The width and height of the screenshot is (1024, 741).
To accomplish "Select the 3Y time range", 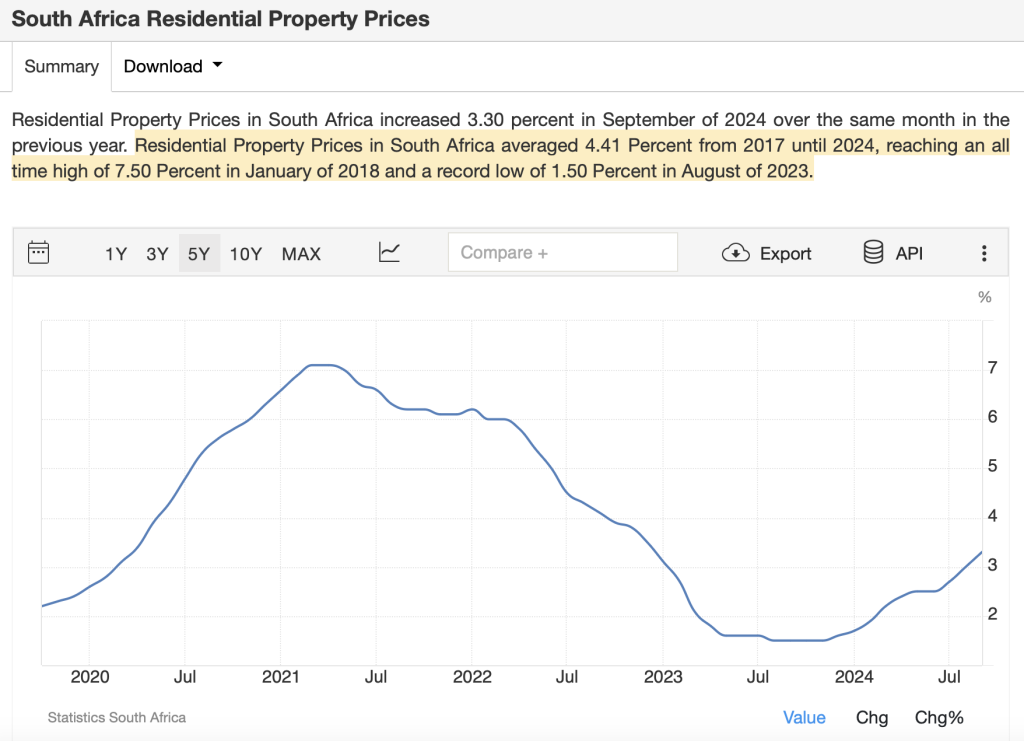I will (157, 254).
